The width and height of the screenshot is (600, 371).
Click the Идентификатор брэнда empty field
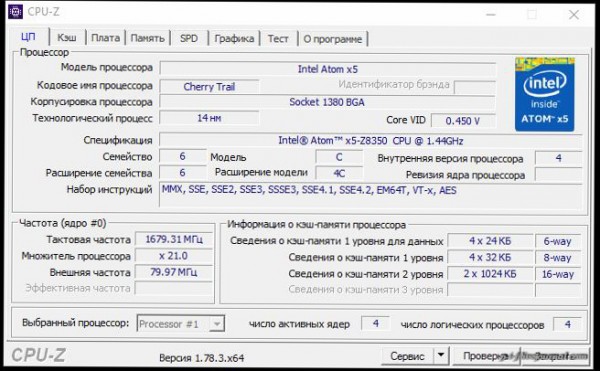pyautogui.click(x=474, y=87)
